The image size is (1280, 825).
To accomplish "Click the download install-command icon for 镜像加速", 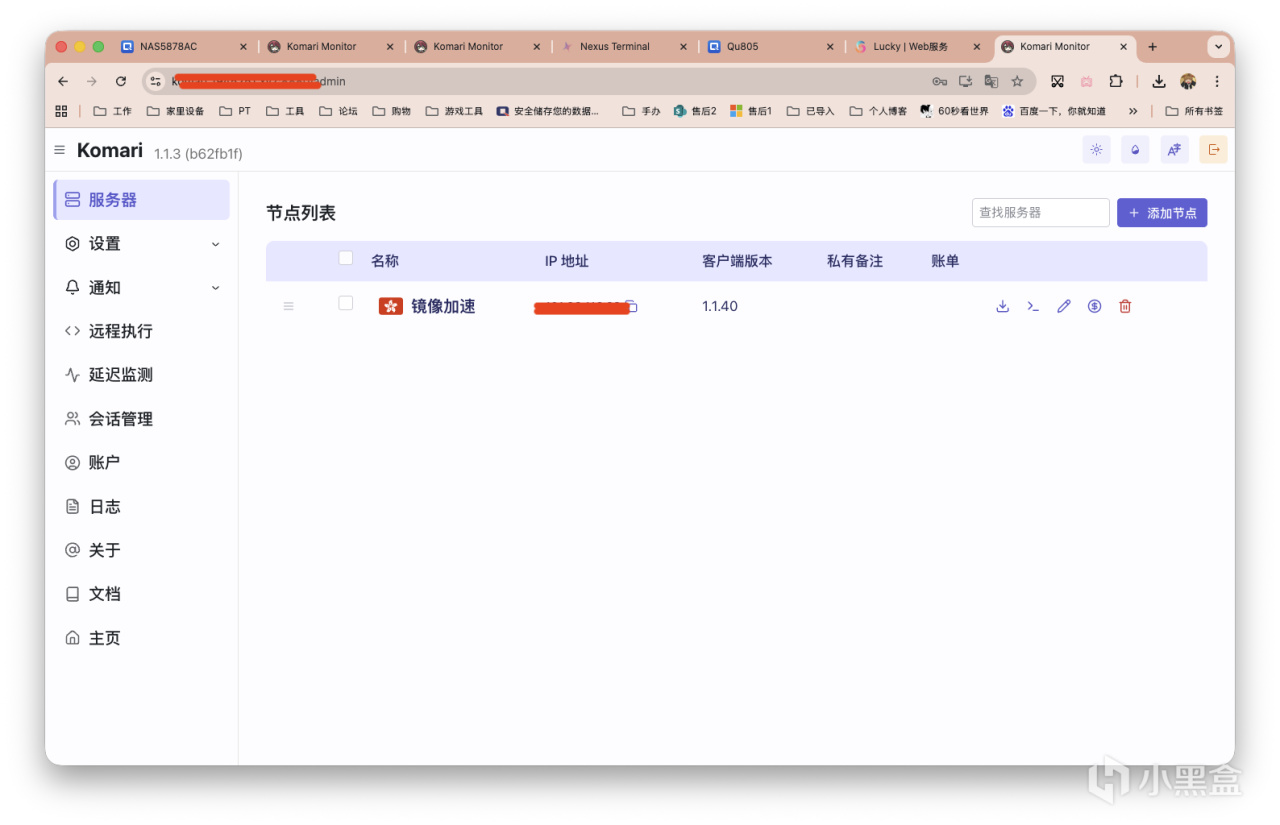I will coord(1002,306).
